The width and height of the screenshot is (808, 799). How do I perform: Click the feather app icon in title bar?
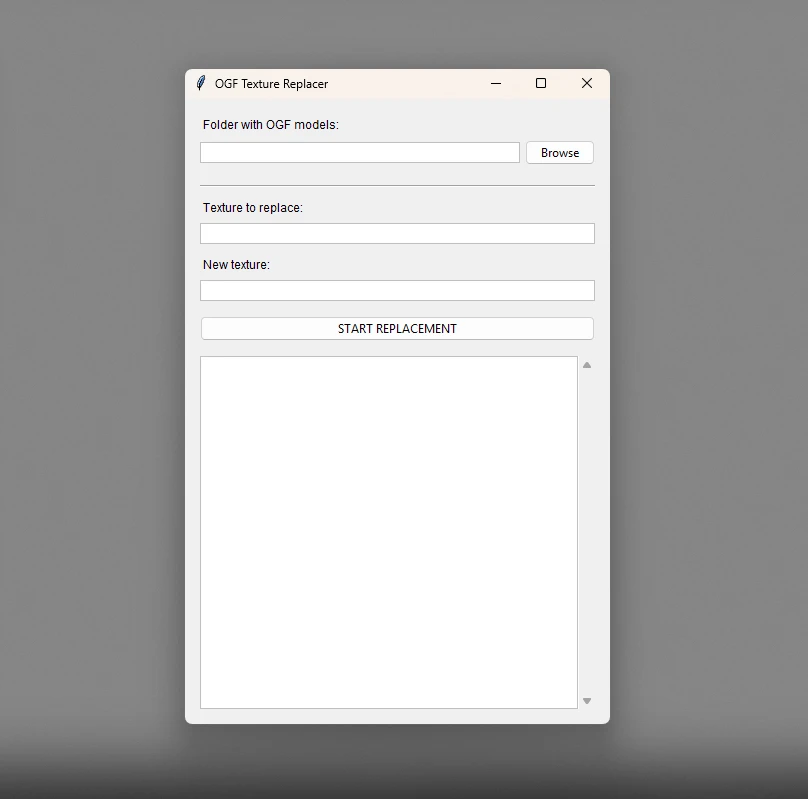(x=201, y=83)
